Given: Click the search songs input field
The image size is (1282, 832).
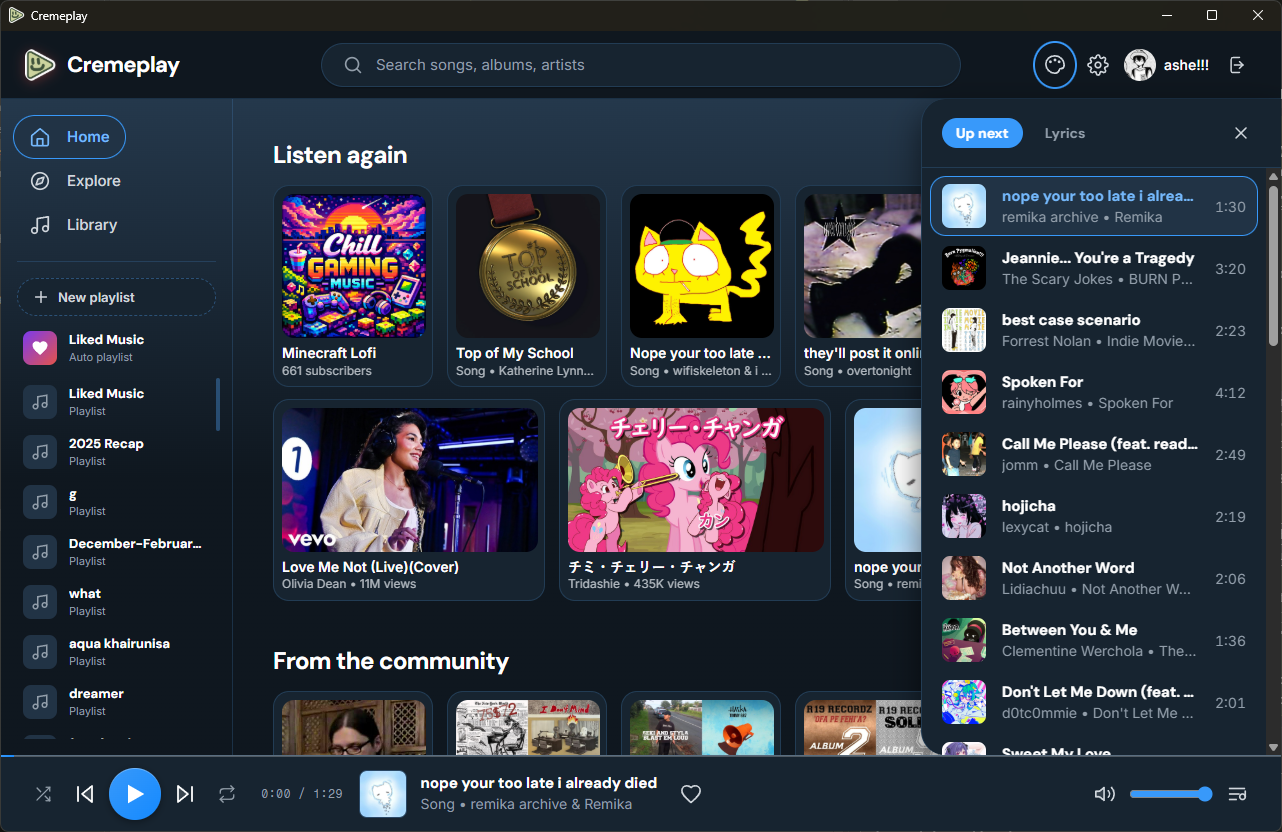Looking at the screenshot, I should click(x=640, y=65).
